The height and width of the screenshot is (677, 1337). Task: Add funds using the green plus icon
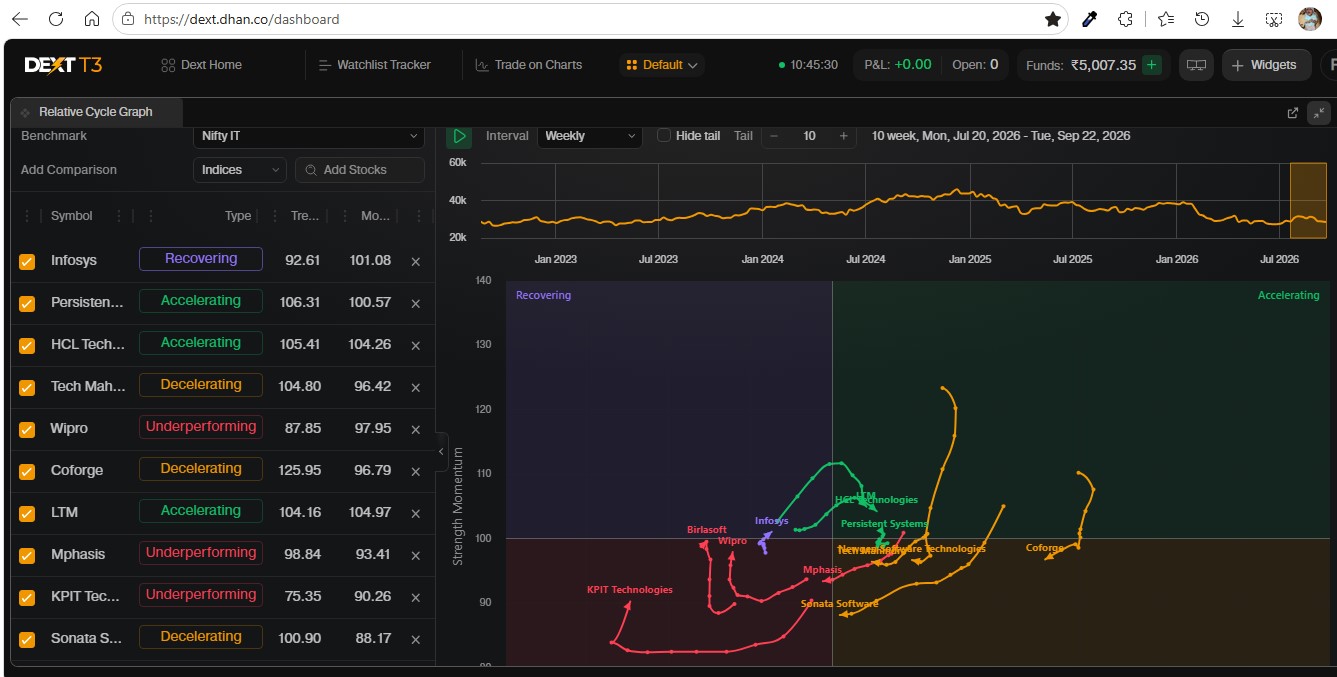tap(1152, 65)
